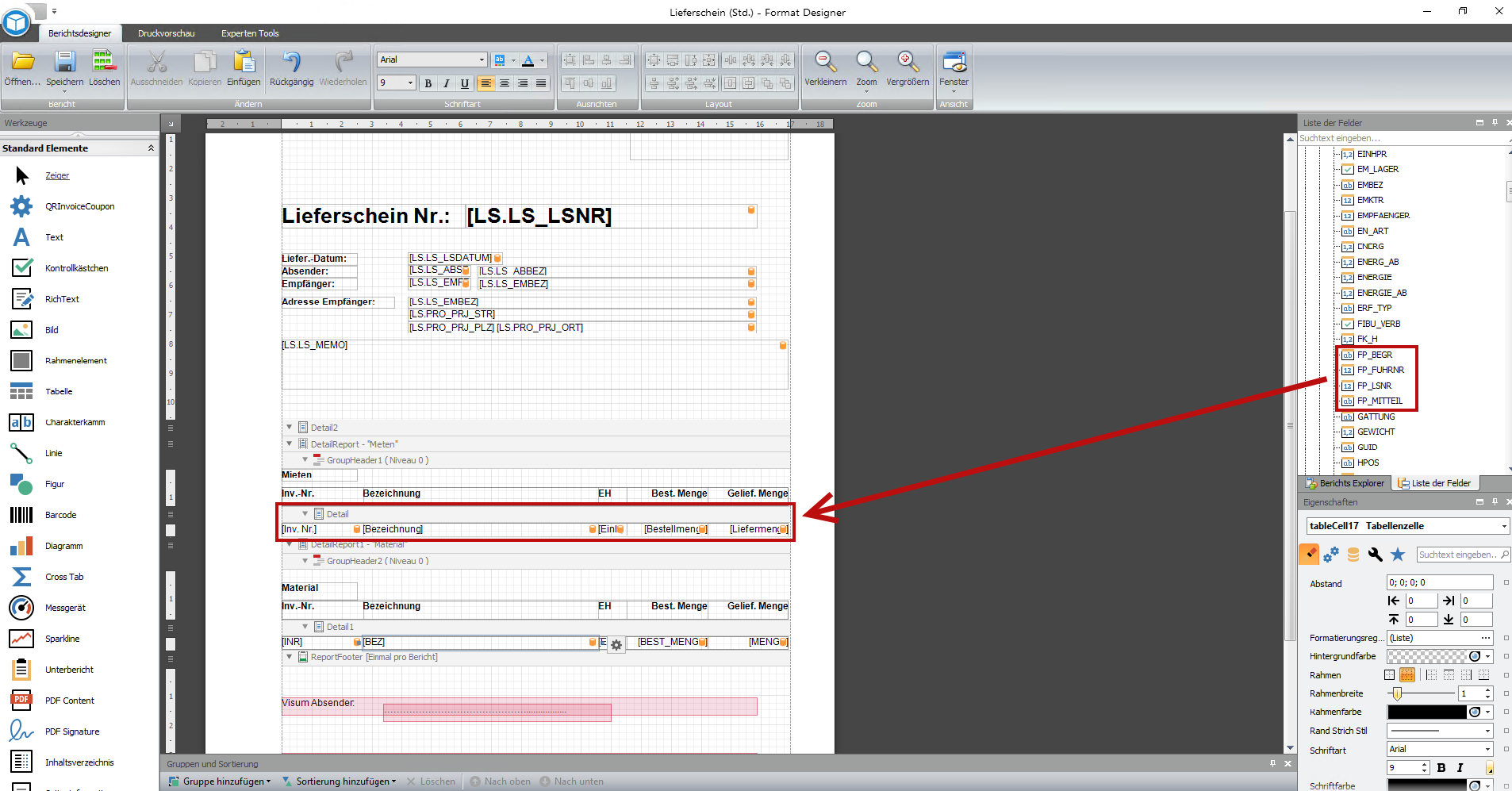Viewport: 1512px width, 791px height.
Task: Open the Experten Tools tab
Action: pos(250,33)
